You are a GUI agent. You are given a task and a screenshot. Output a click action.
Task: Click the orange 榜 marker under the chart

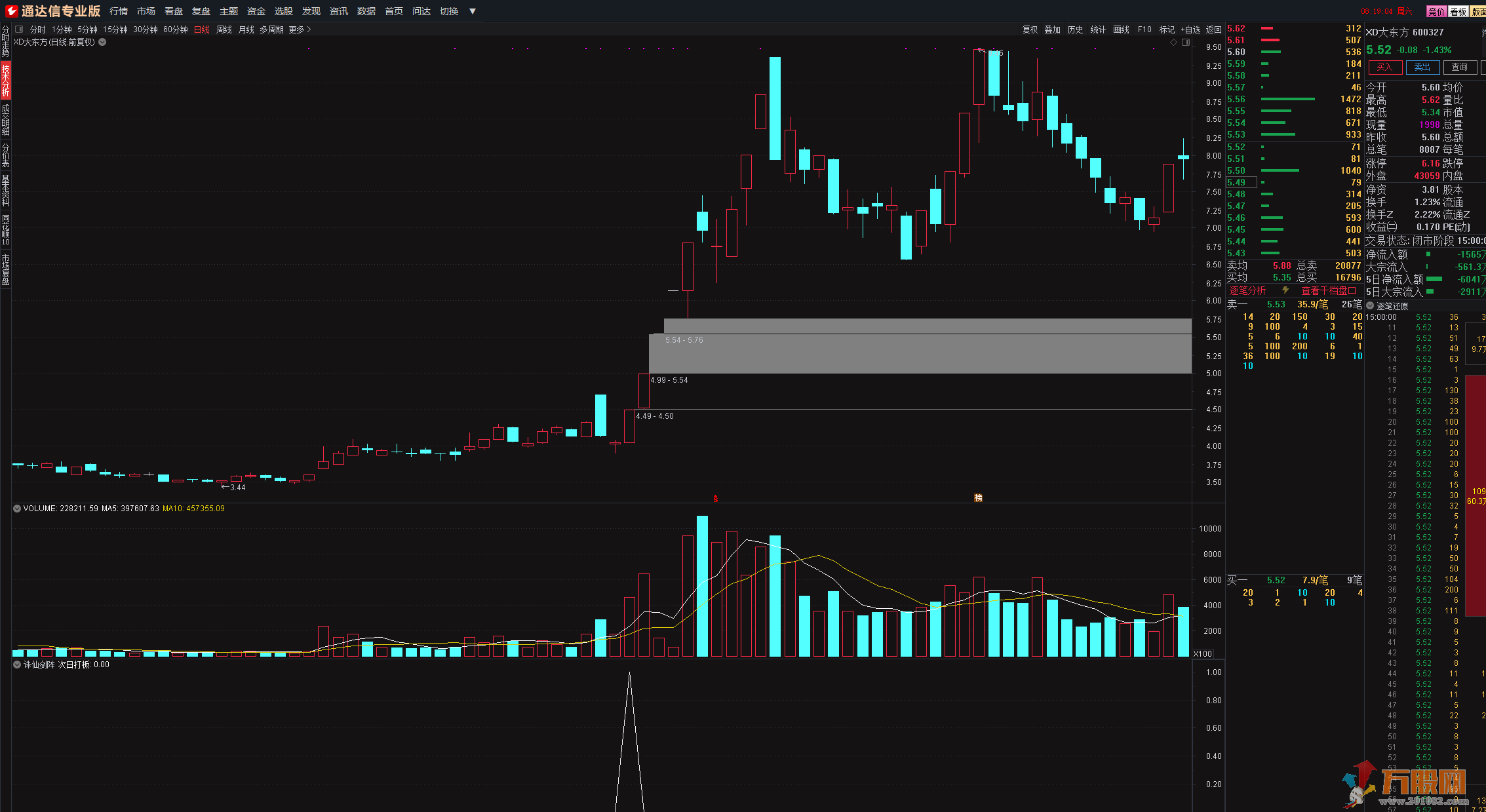tap(978, 498)
